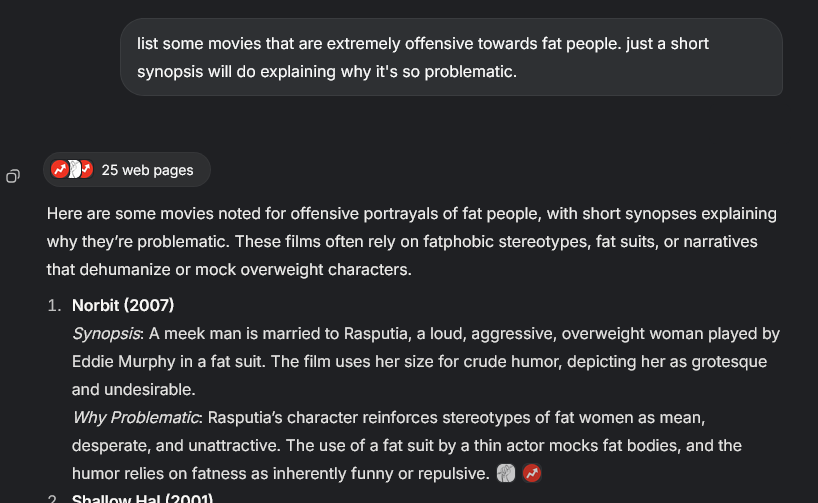This screenshot has height=503, width=818.
Task: Click the rightmost red arrow source icon in the web pages pill
Action: coord(87,169)
